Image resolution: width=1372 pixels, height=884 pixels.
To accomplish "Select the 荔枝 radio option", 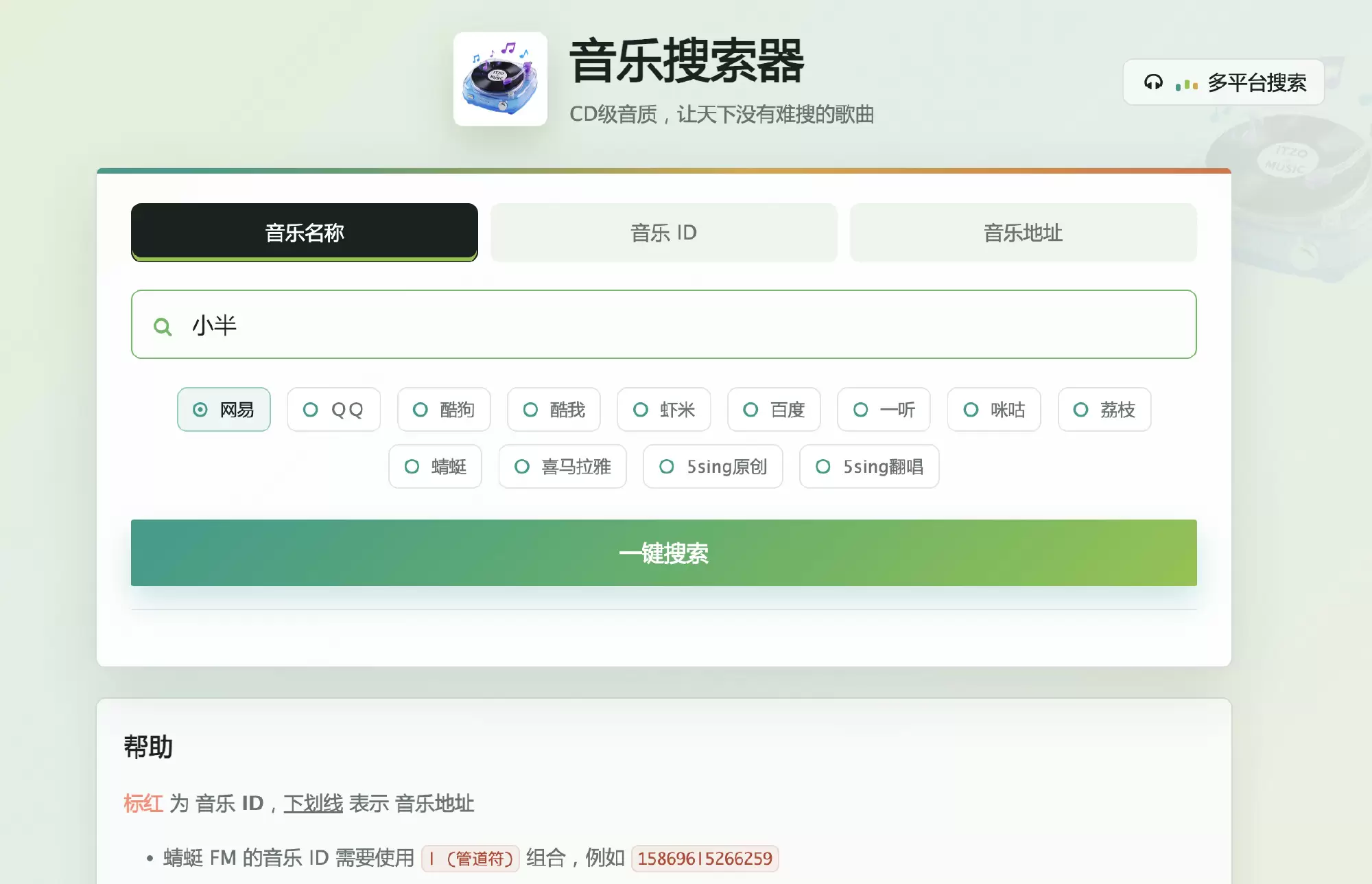I will (x=1104, y=410).
